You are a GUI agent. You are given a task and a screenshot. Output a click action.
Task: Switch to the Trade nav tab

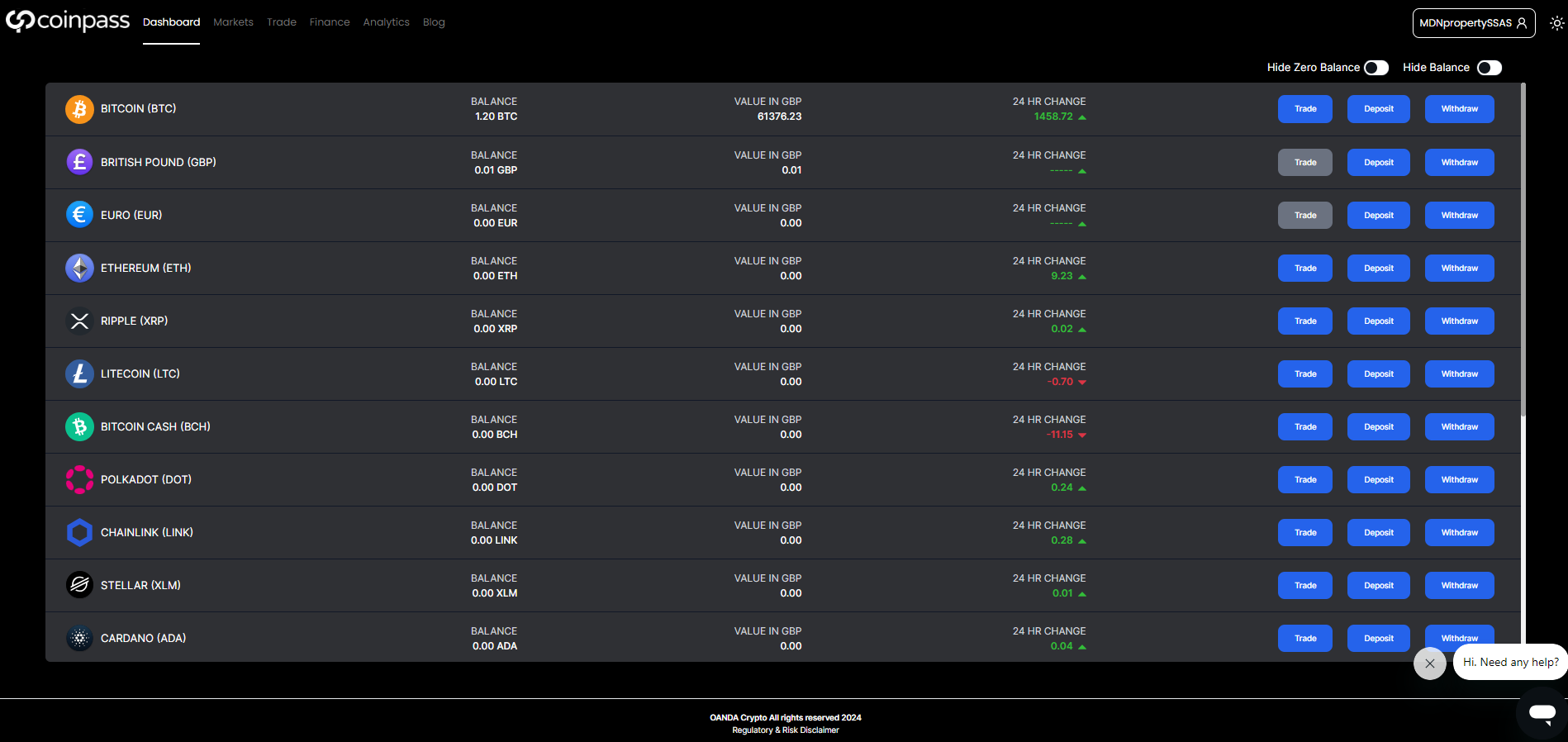pyautogui.click(x=282, y=22)
